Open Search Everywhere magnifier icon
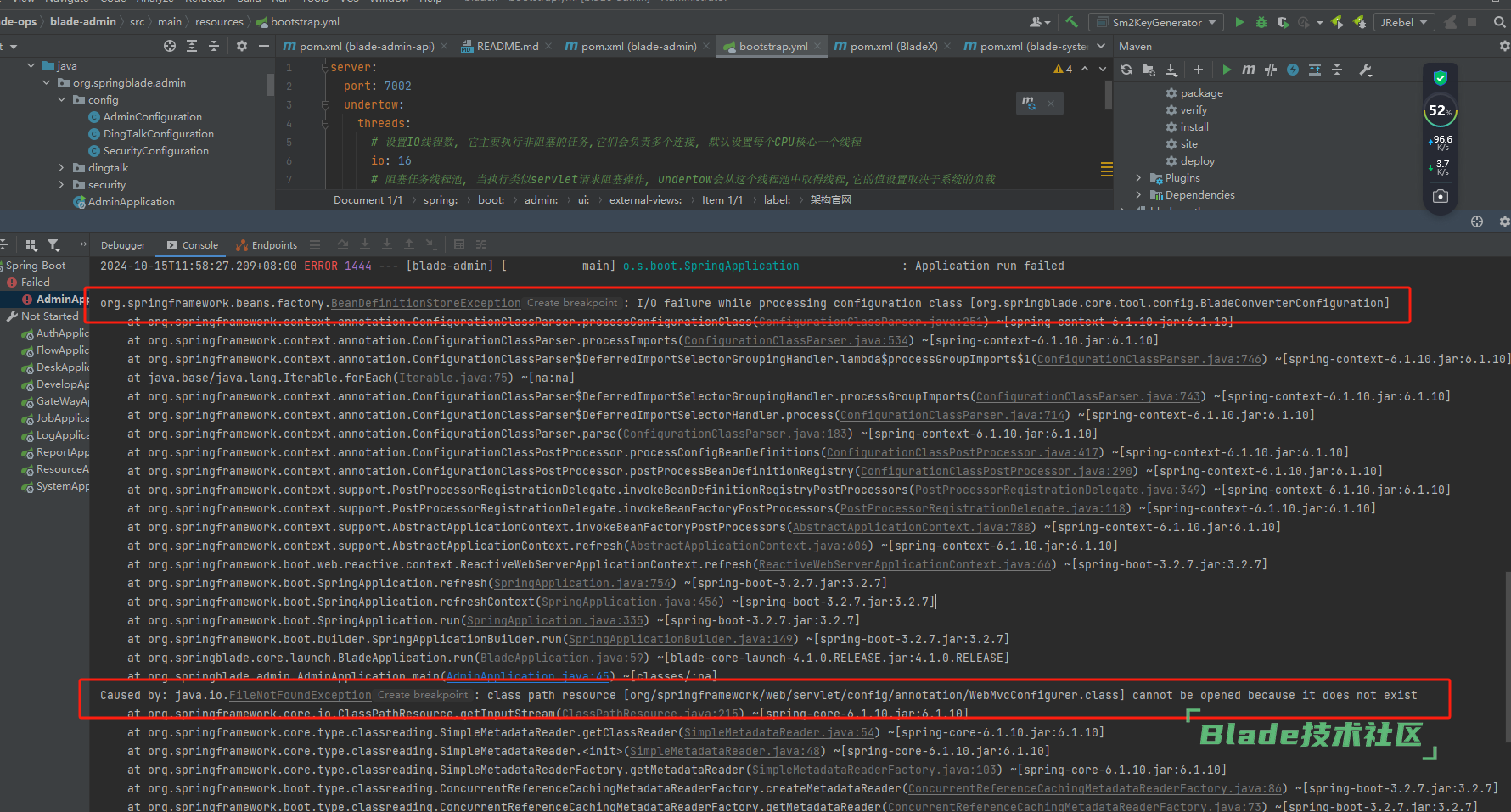 pos(1500,22)
